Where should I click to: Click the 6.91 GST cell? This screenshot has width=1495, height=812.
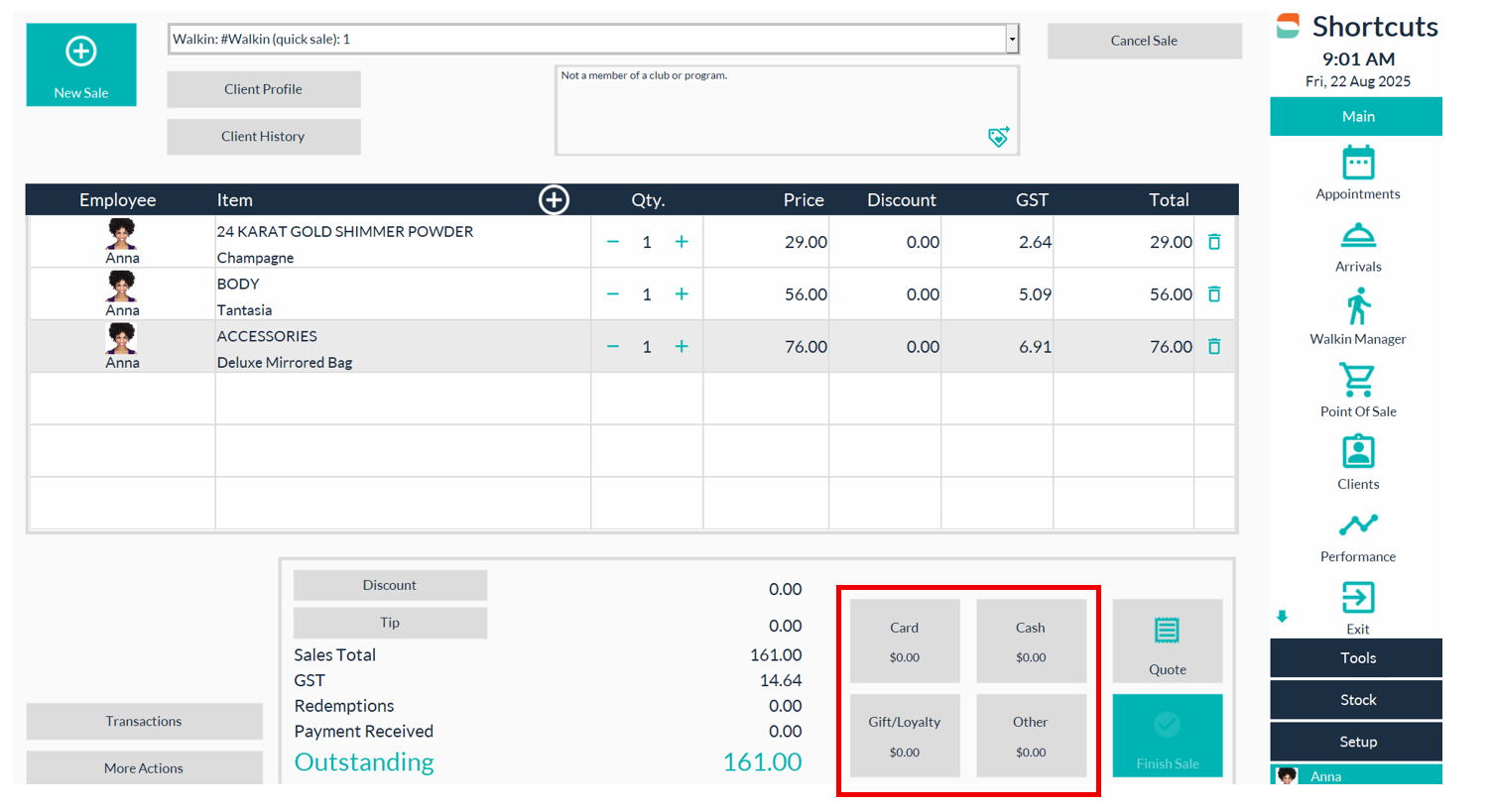tap(1035, 347)
